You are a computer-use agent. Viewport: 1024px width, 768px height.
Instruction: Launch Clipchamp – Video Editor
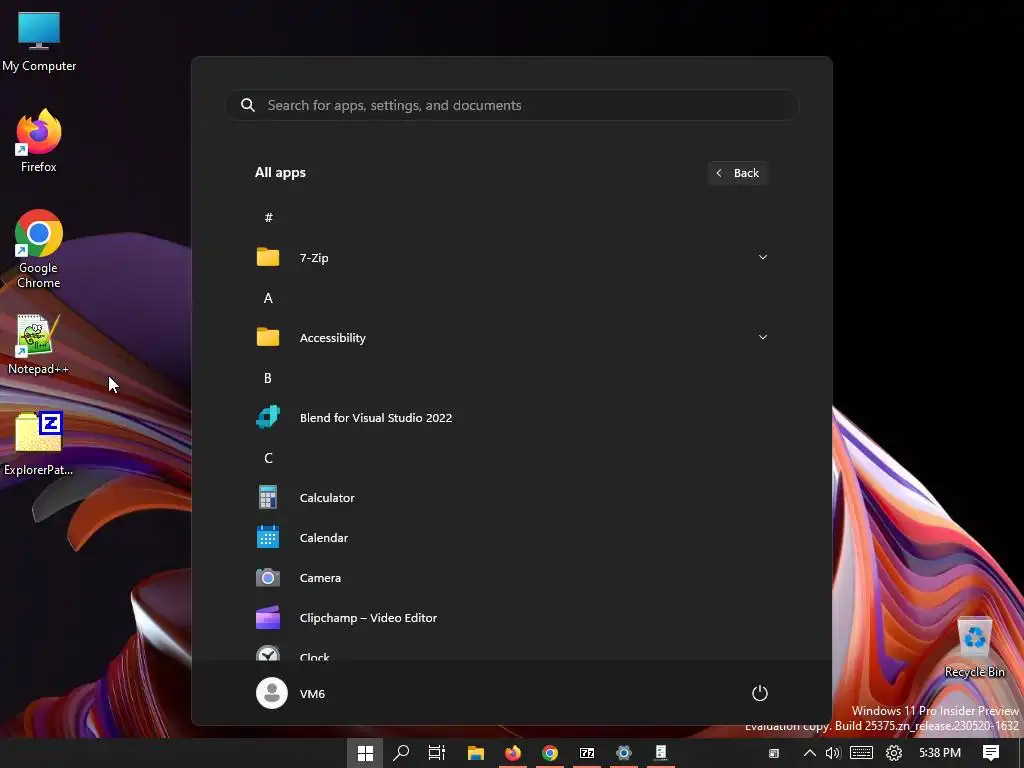[x=511, y=617]
